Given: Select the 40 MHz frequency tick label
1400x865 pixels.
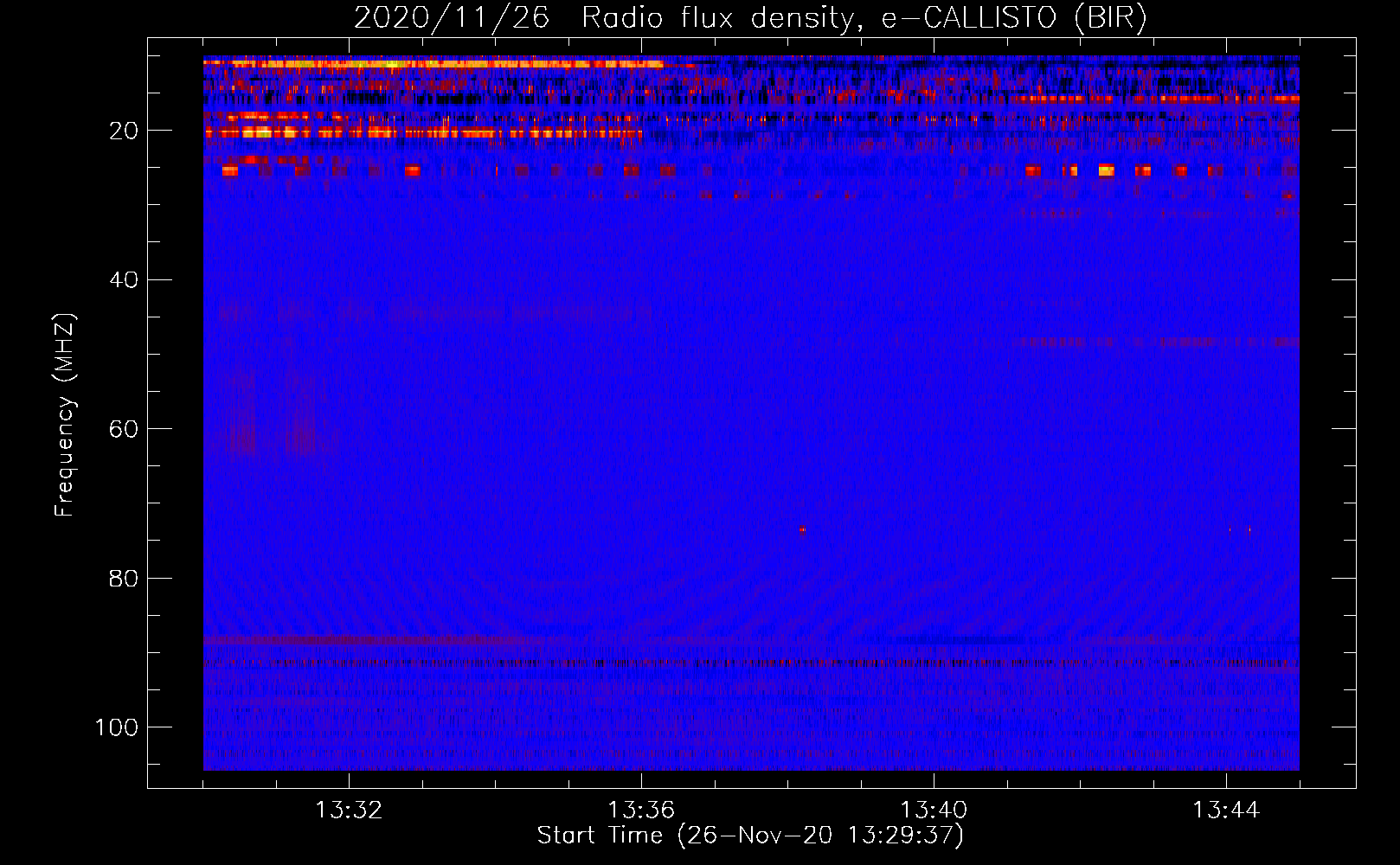Looking at the screenshot, I should pos(124,280).
